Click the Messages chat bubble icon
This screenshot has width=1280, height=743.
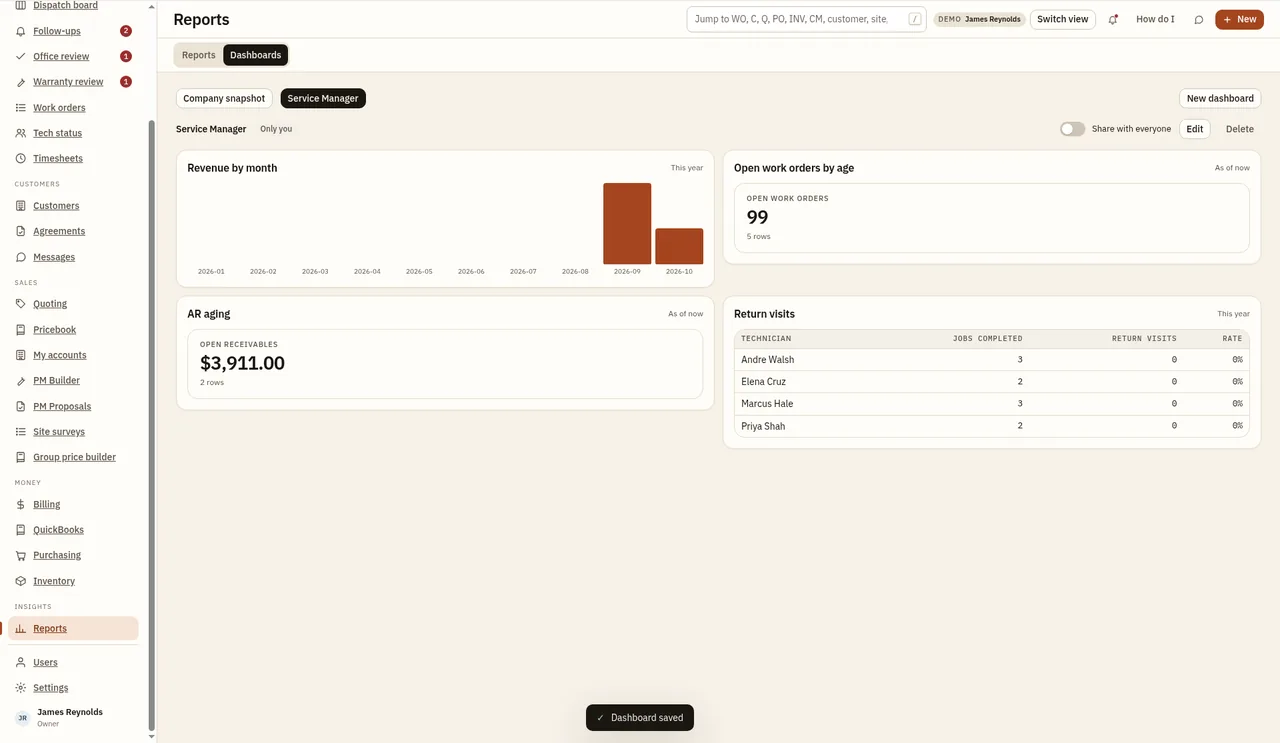coord(21,257)
